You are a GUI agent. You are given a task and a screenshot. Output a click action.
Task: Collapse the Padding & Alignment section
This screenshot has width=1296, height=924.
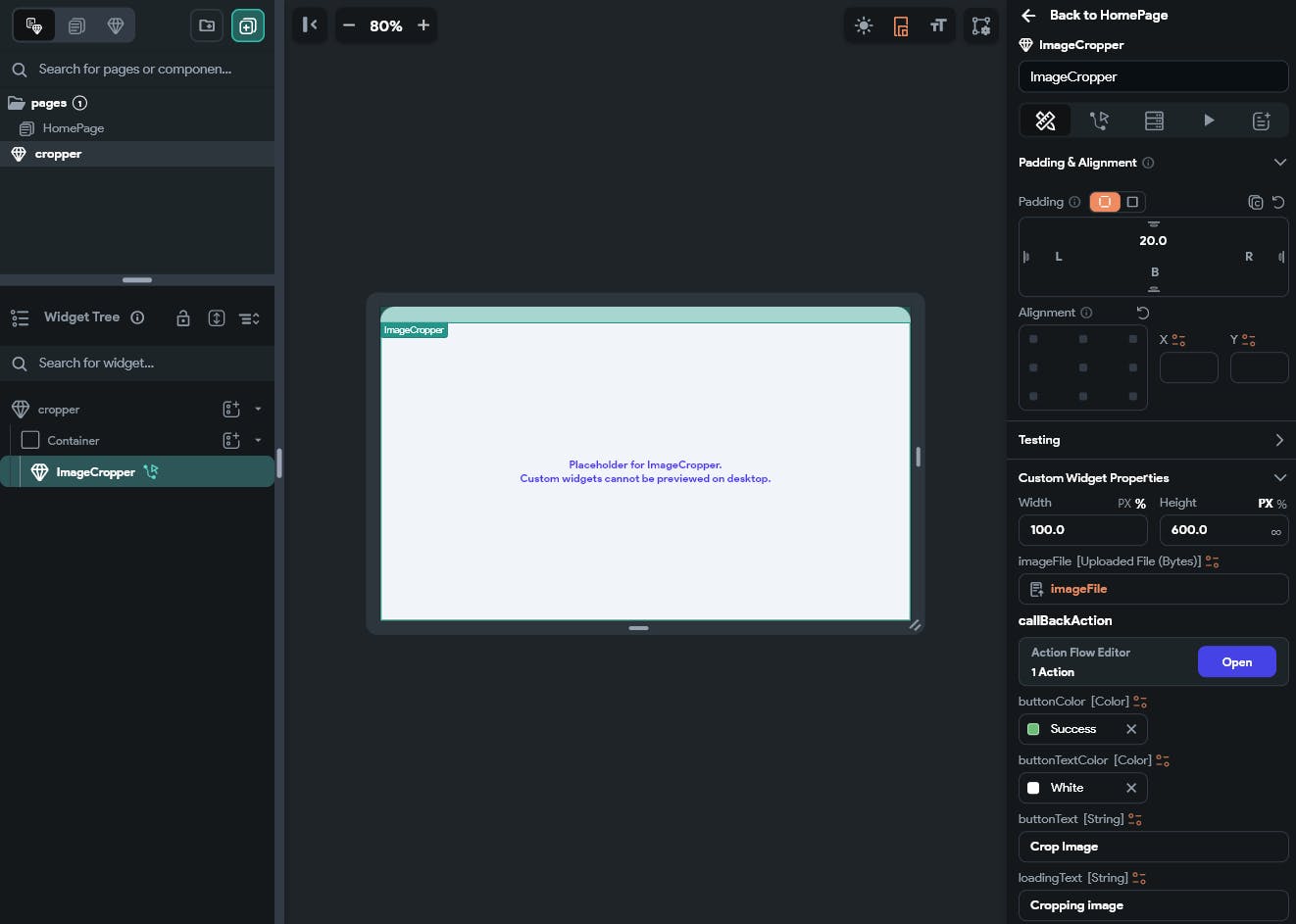click(x=1279, y=163)
